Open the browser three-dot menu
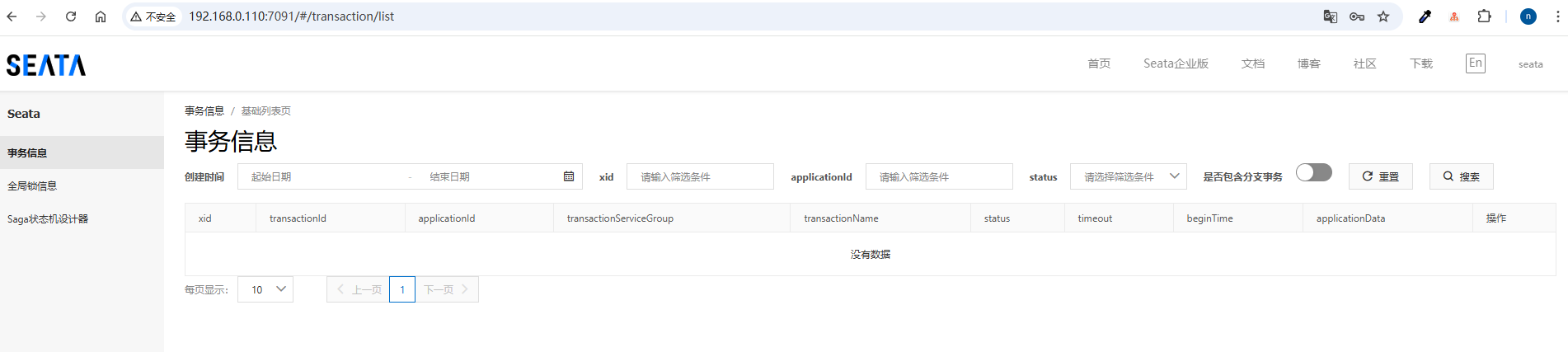This screenshot has height=352, width=1568. pos(1556,16)
